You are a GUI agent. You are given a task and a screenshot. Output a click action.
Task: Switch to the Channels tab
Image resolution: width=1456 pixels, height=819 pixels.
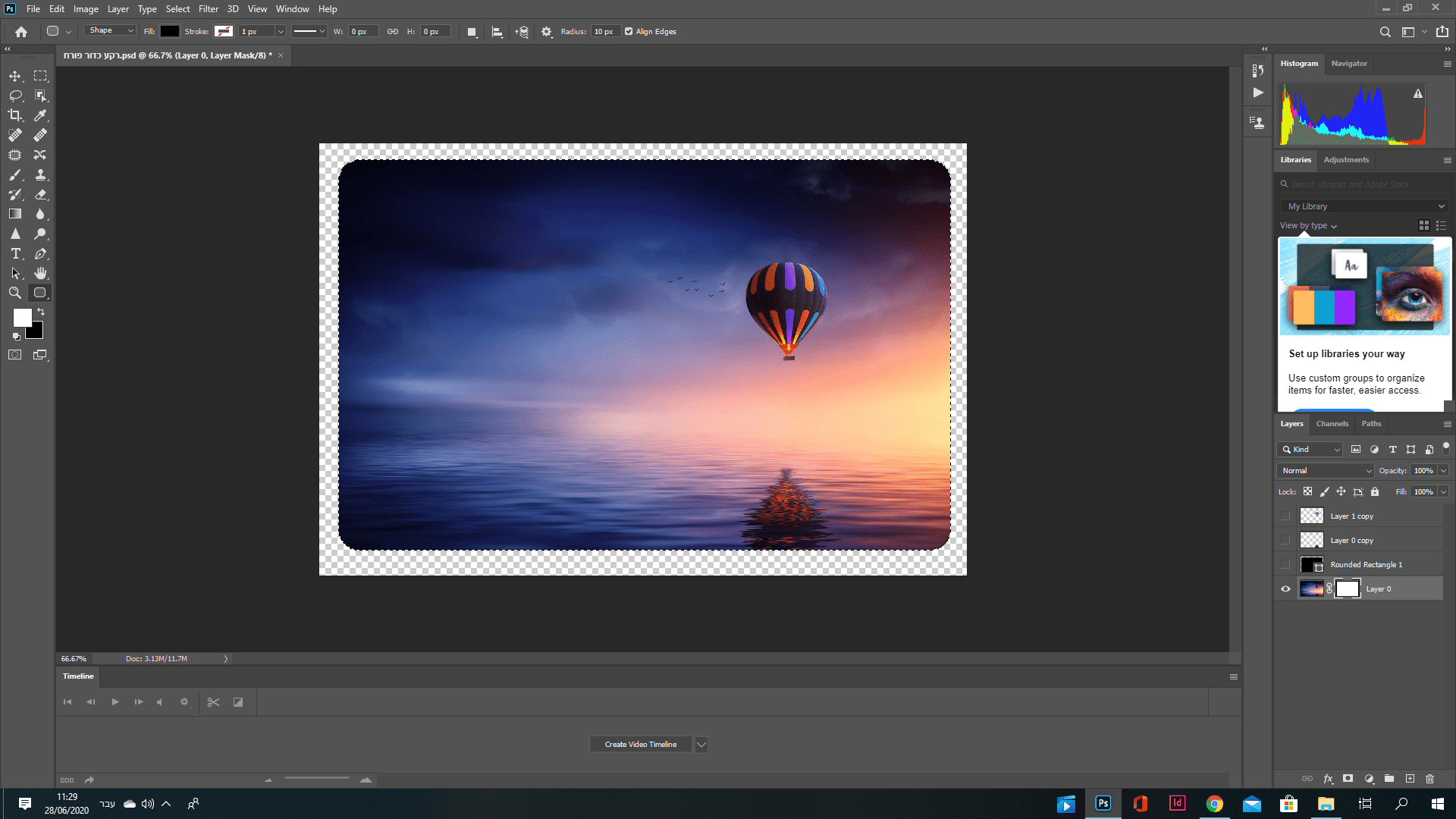(1332, 424)
